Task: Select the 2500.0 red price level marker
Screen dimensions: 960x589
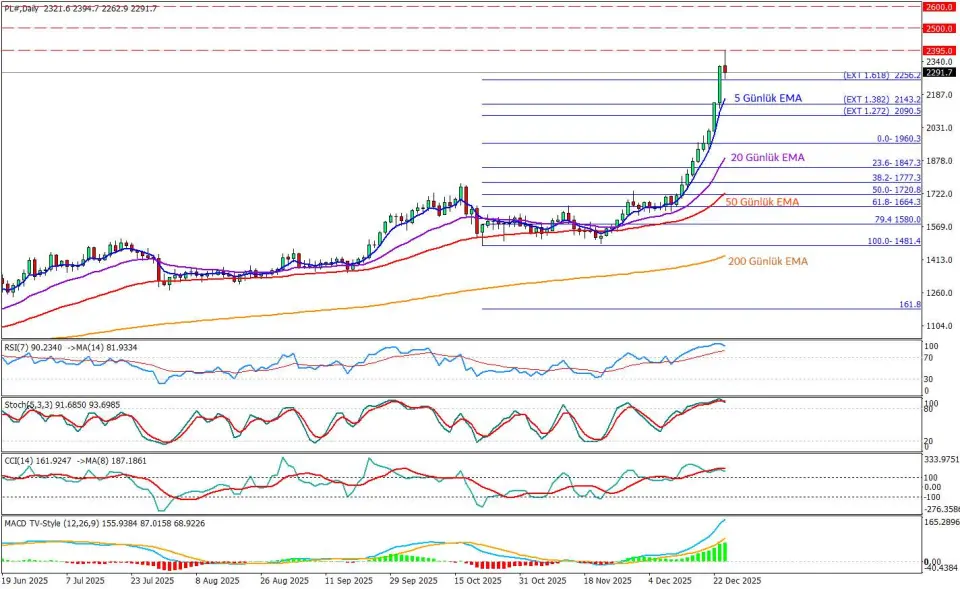Action: tap(937, 29)
